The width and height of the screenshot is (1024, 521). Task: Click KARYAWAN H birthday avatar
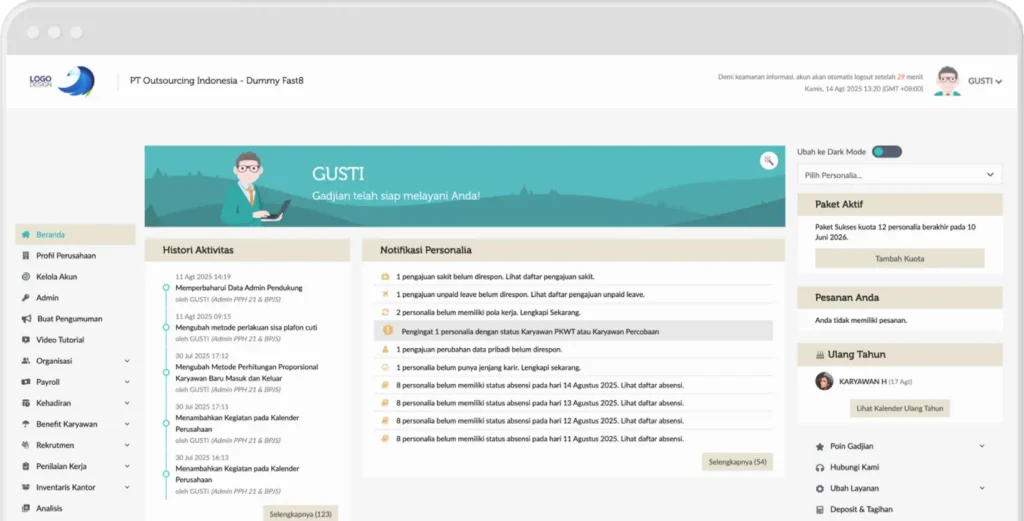pos(824,381)
